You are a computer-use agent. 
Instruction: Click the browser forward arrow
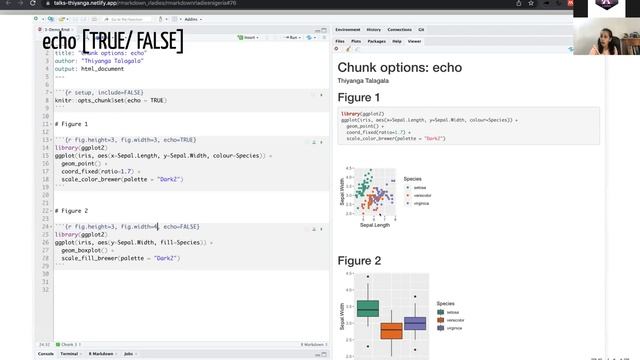(20, 3)
